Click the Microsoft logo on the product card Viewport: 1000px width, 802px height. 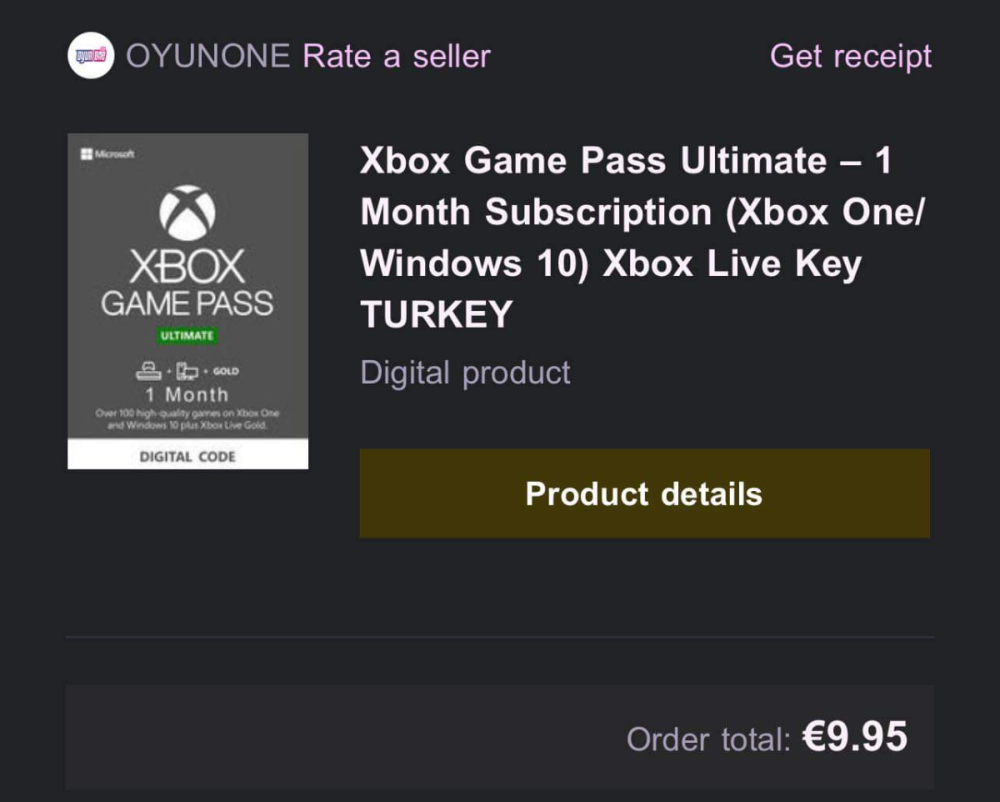pyautogui.click(x=107, y=154)
